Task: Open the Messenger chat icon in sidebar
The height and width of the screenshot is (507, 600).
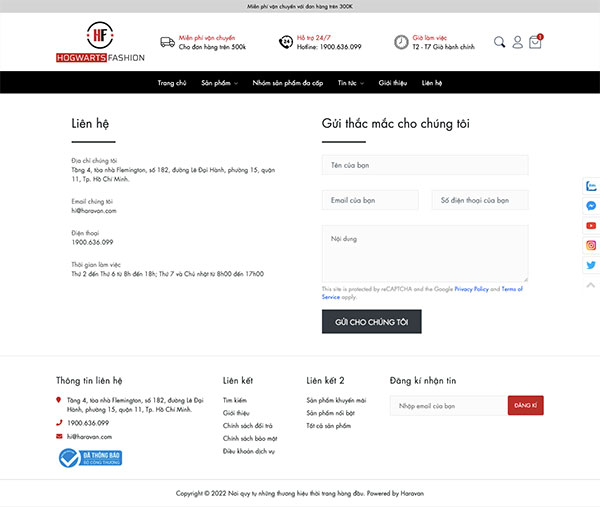Action: click(x=591, y=206)
